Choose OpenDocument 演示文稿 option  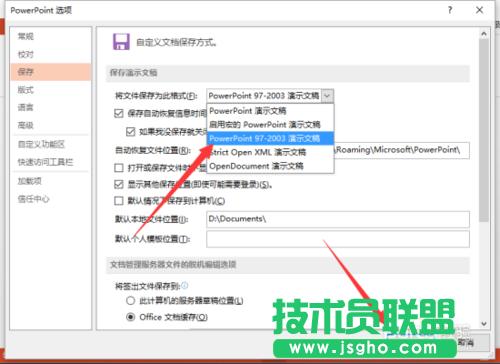270,166
